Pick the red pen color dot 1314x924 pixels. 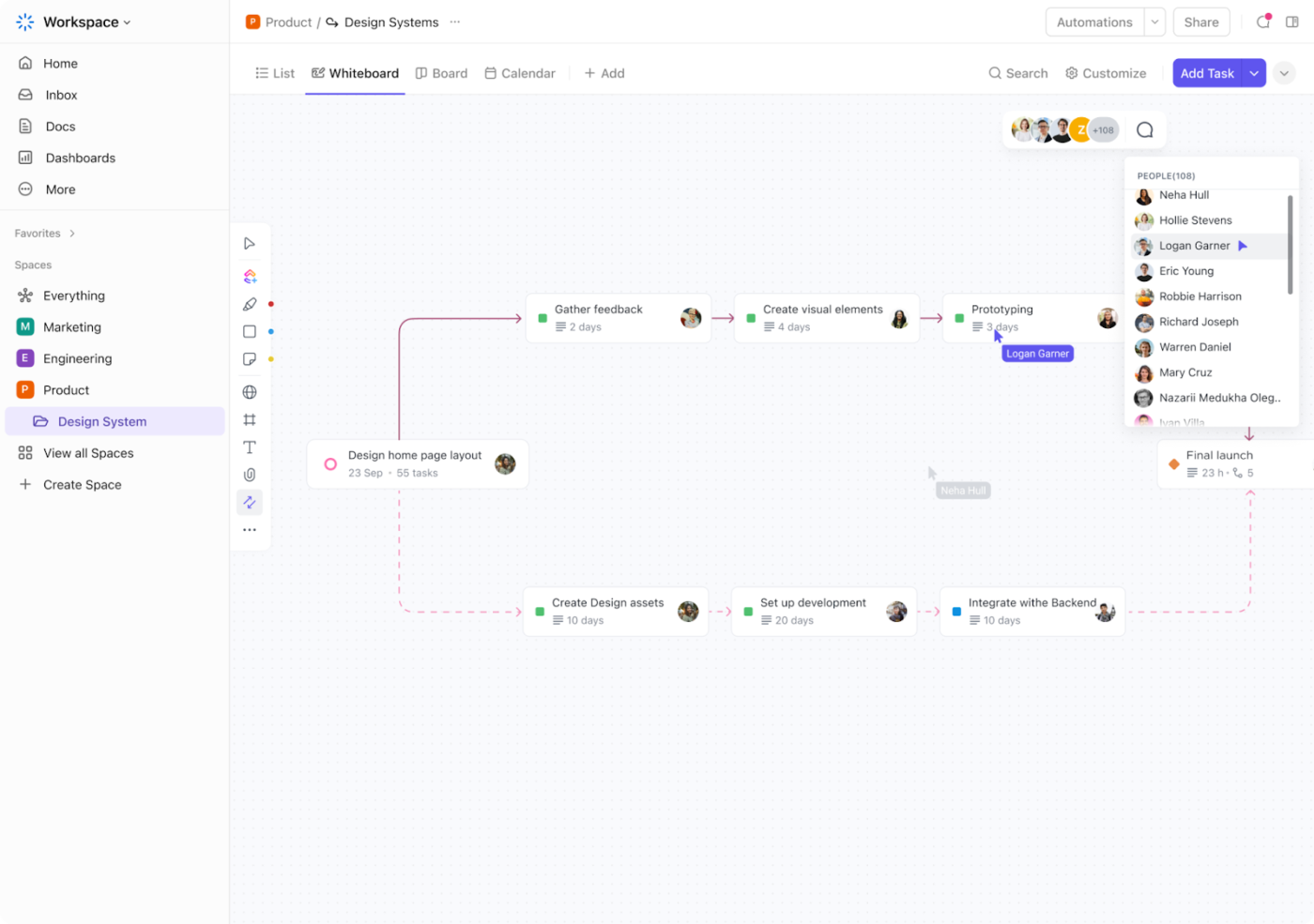(271, 304)
